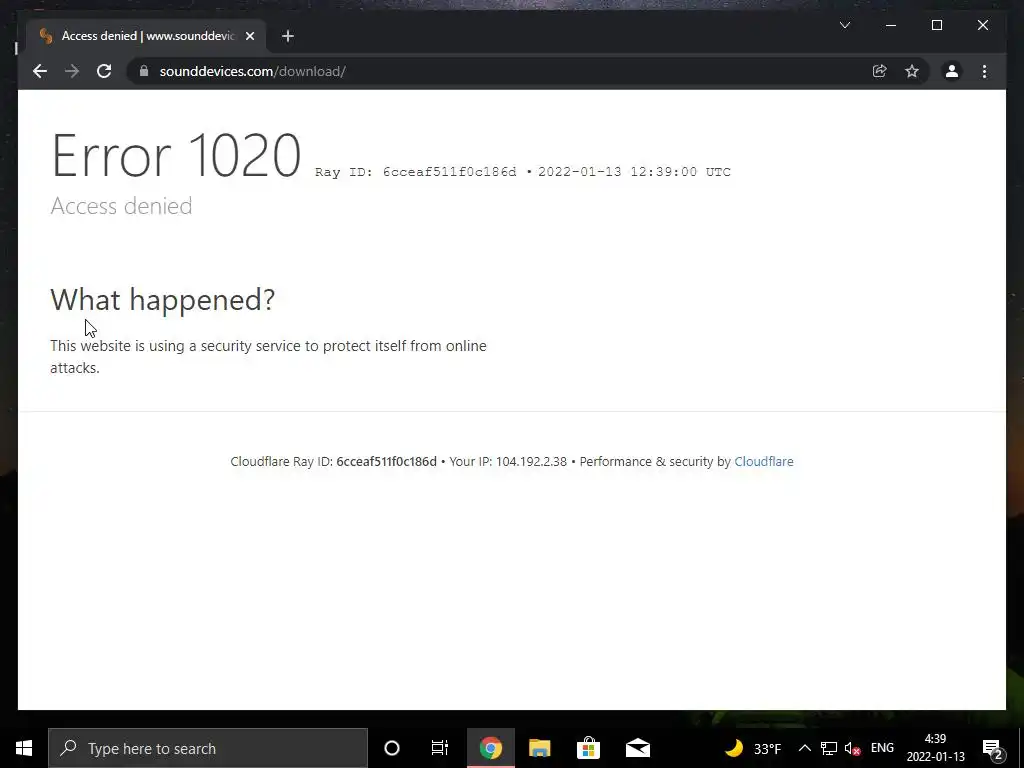Viewport: 1024px width, 768px height.
Task: Open Cortana from the taskbar
Action: coord(392,748)
